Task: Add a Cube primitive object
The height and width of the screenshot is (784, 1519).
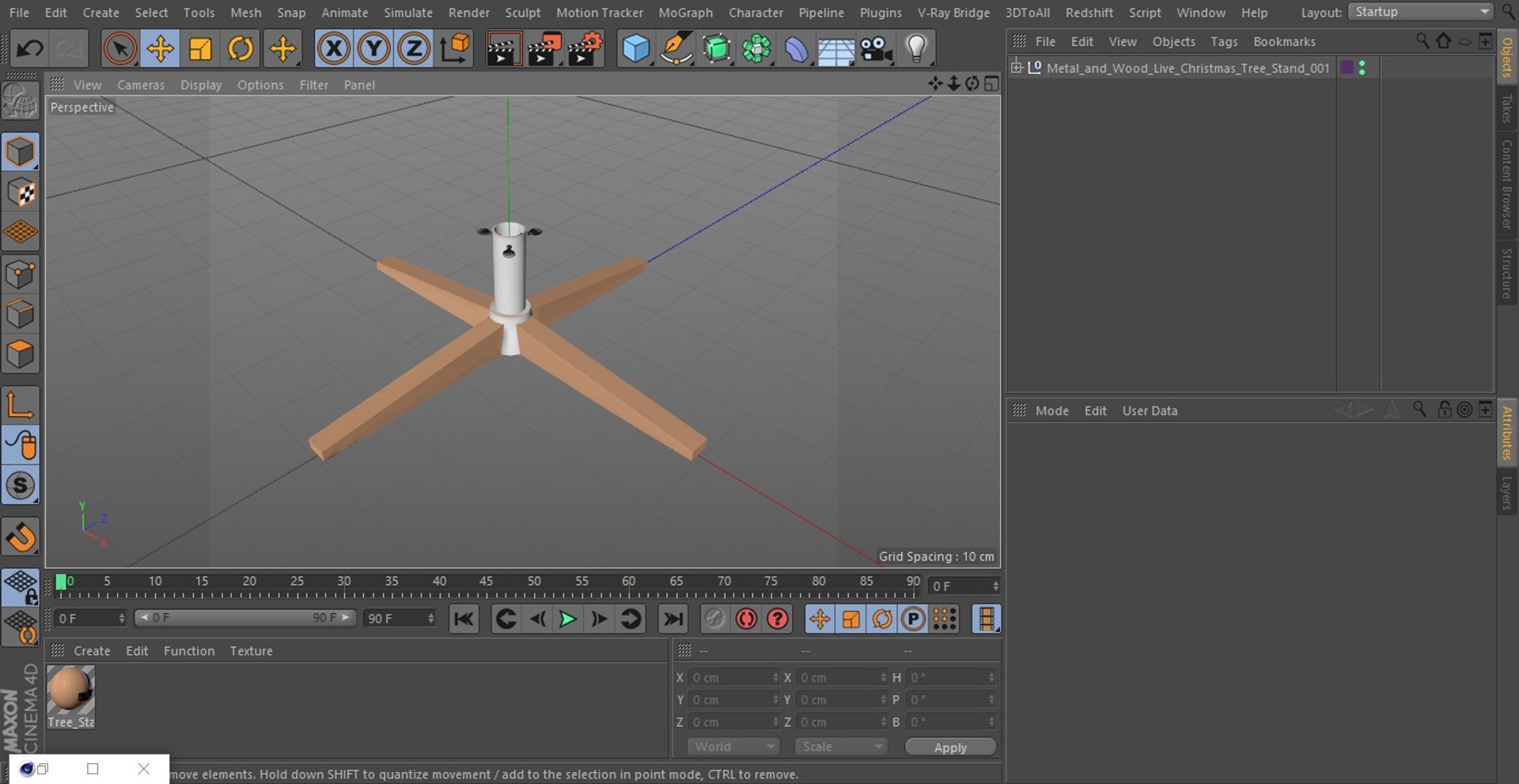Action: tap(636, 49)
